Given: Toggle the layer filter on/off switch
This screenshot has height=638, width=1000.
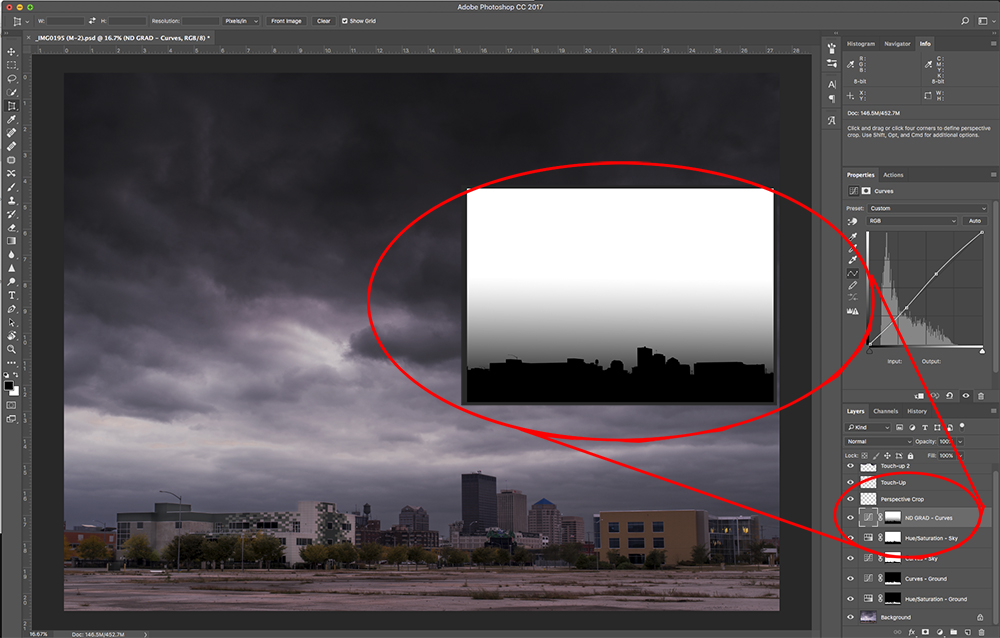Looking at the screenshot, I should point(962,426).
